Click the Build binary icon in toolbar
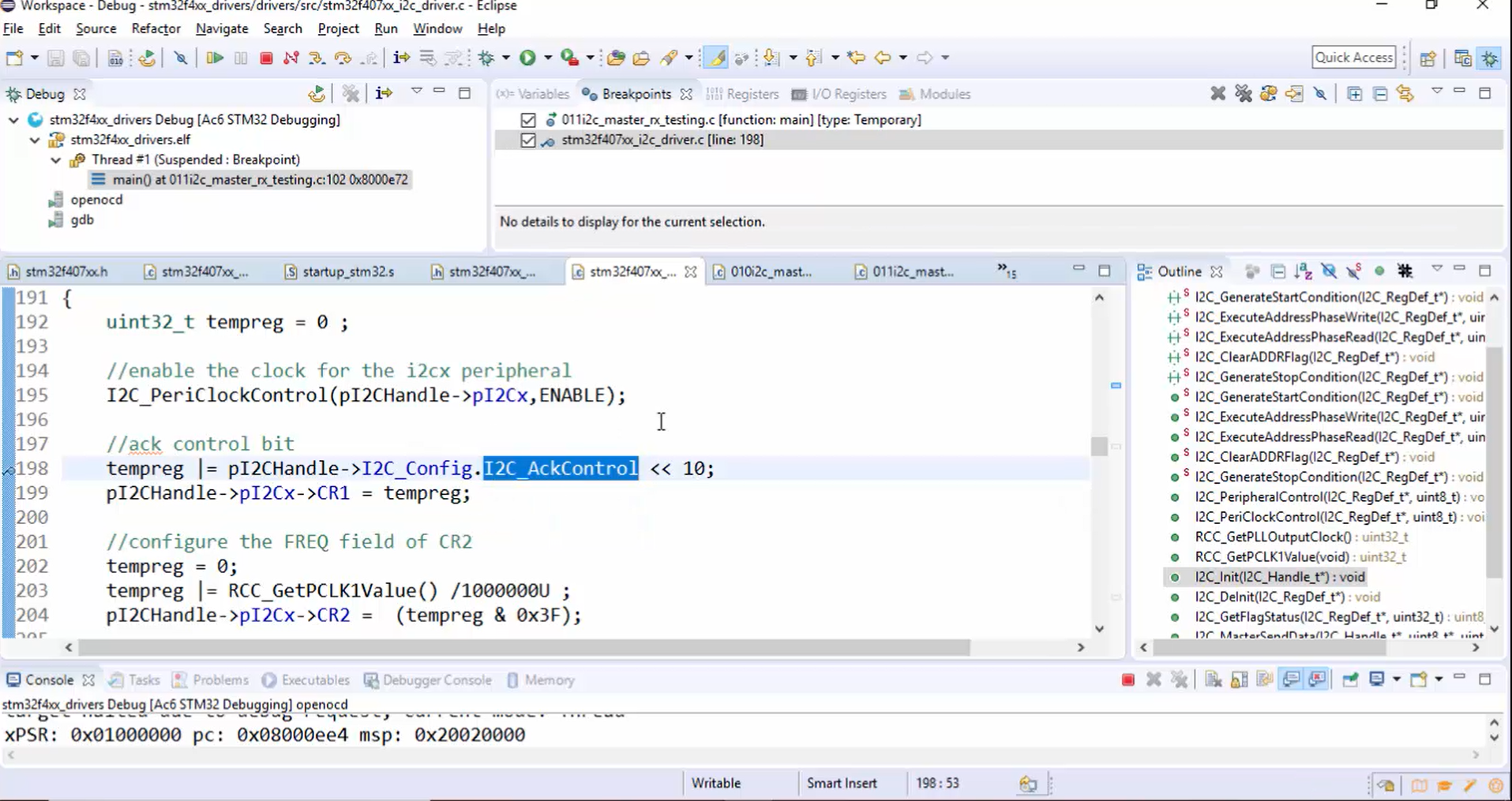1512x801 pixels. [x=115, y=58]
